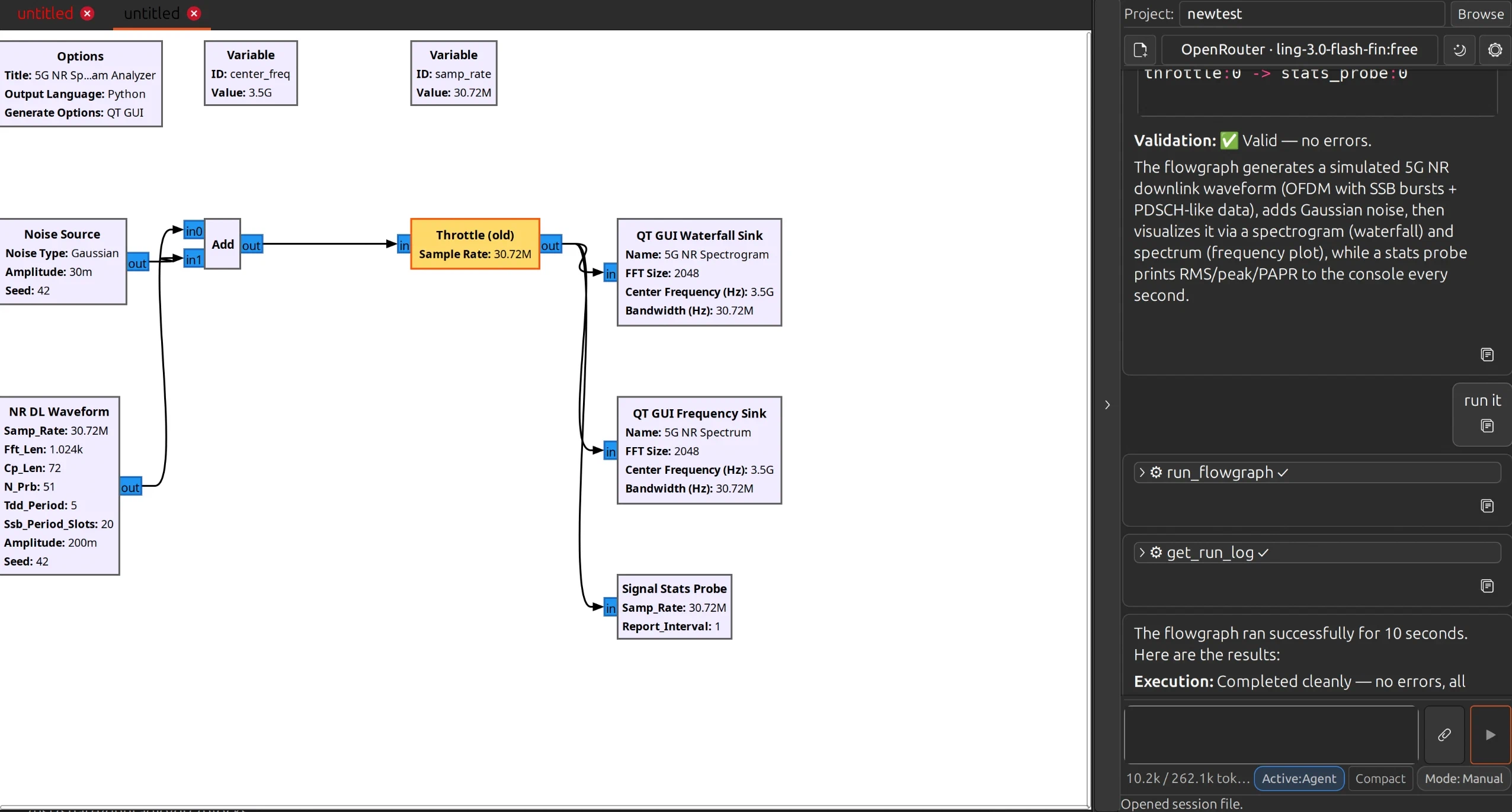Viewport: 1512px width, 812px height.
Task: Select the Options block
Action: [x=80, y=84]
